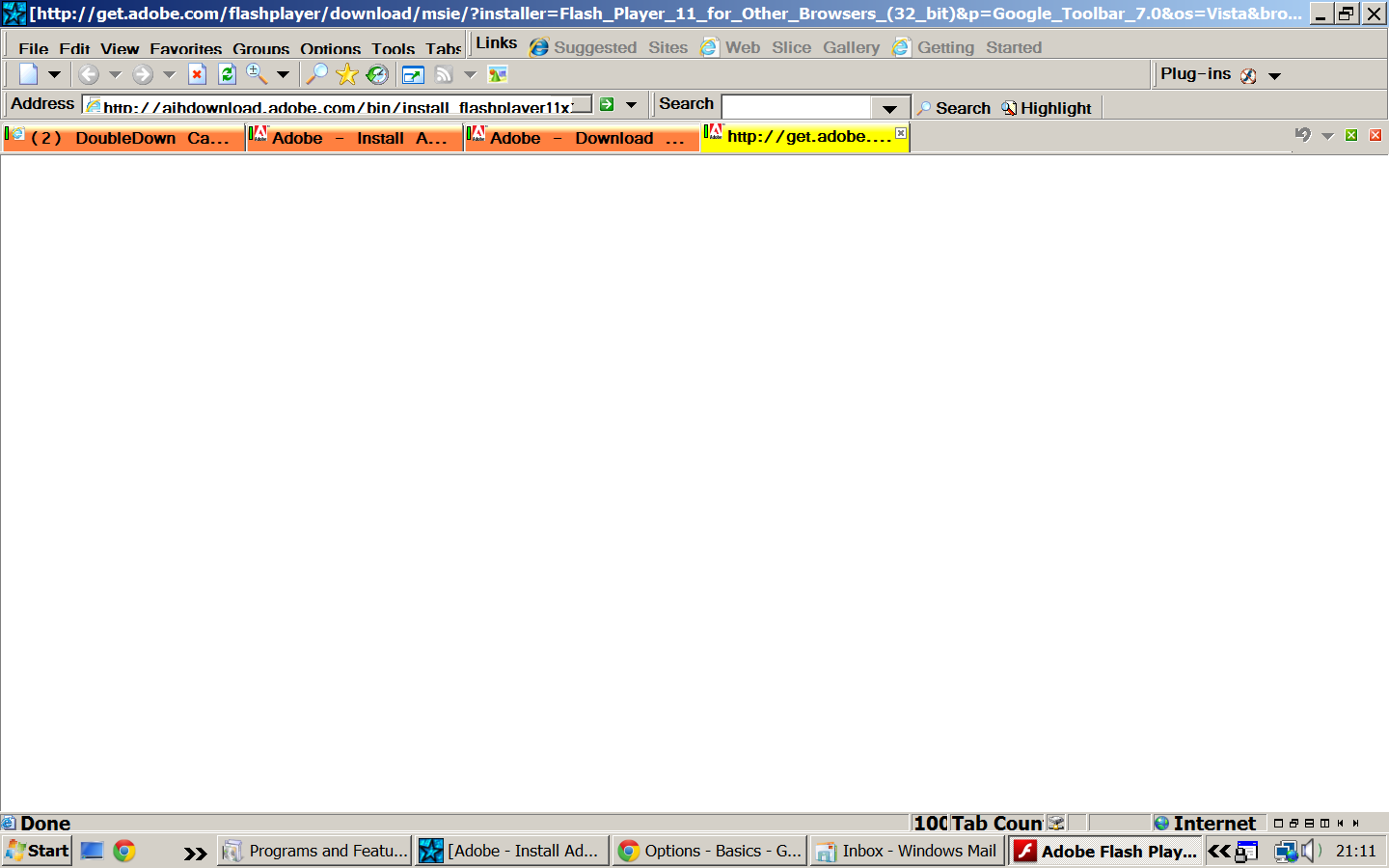Viewport: 1389px width, 868px height.
Task: Open the Favorites menu
Action: point(186,48)
